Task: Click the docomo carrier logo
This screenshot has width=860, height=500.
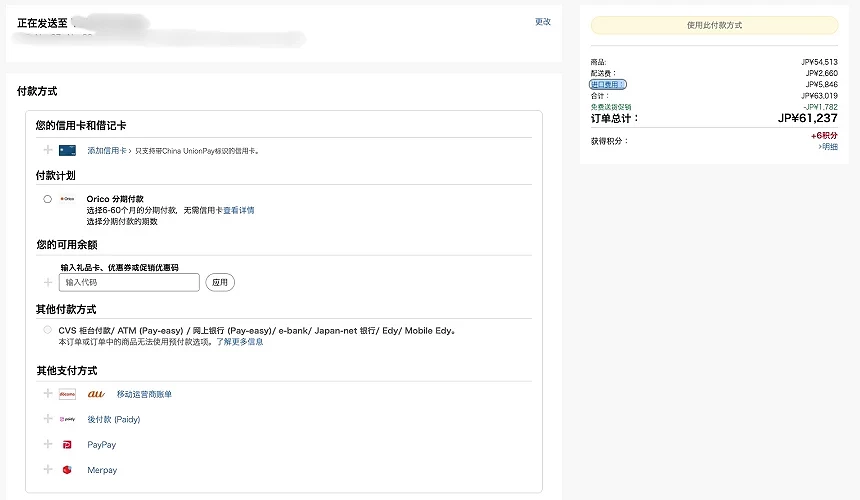Action: coord(67,394)
